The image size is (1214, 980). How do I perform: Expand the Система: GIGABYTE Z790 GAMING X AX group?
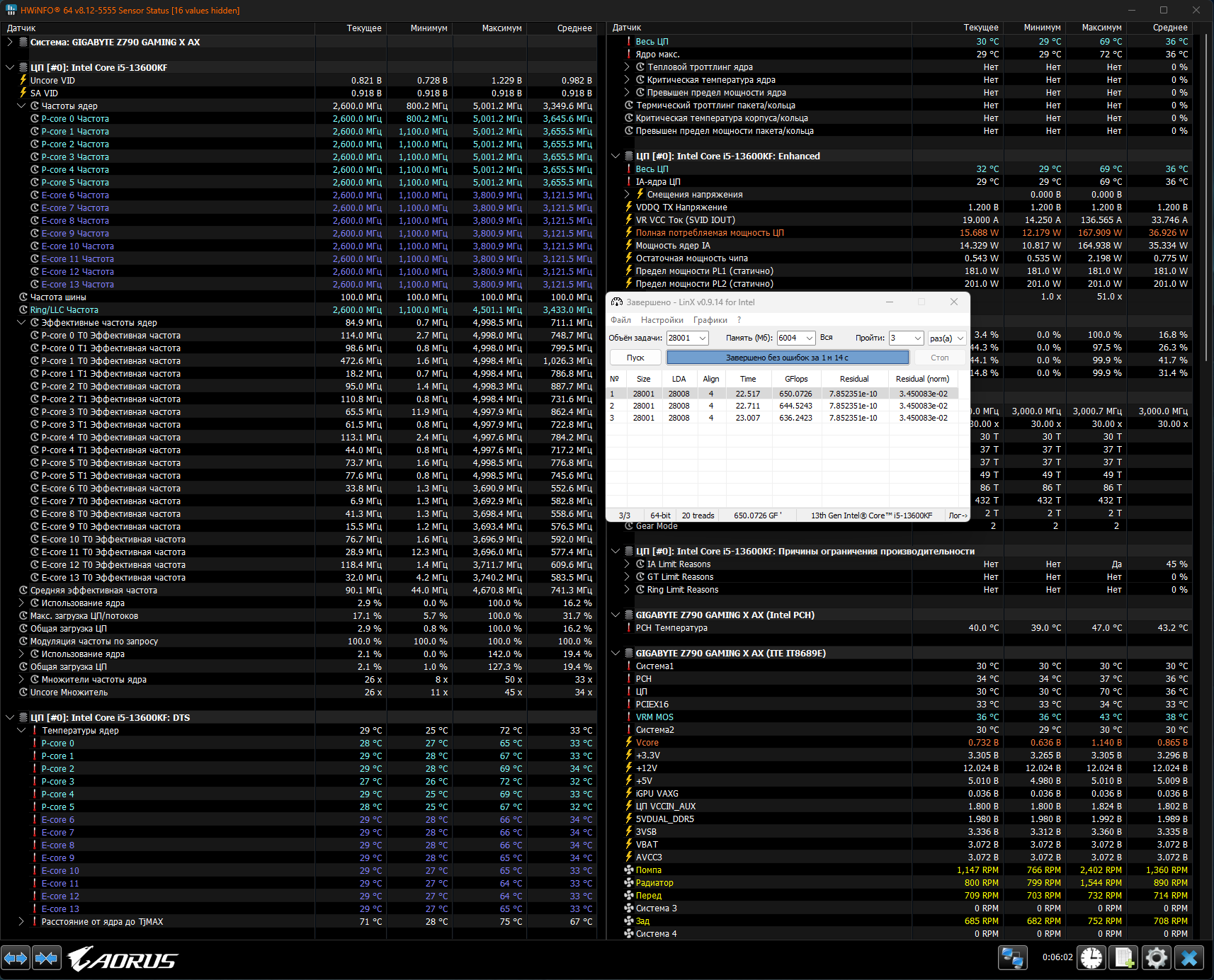[10, 42]
